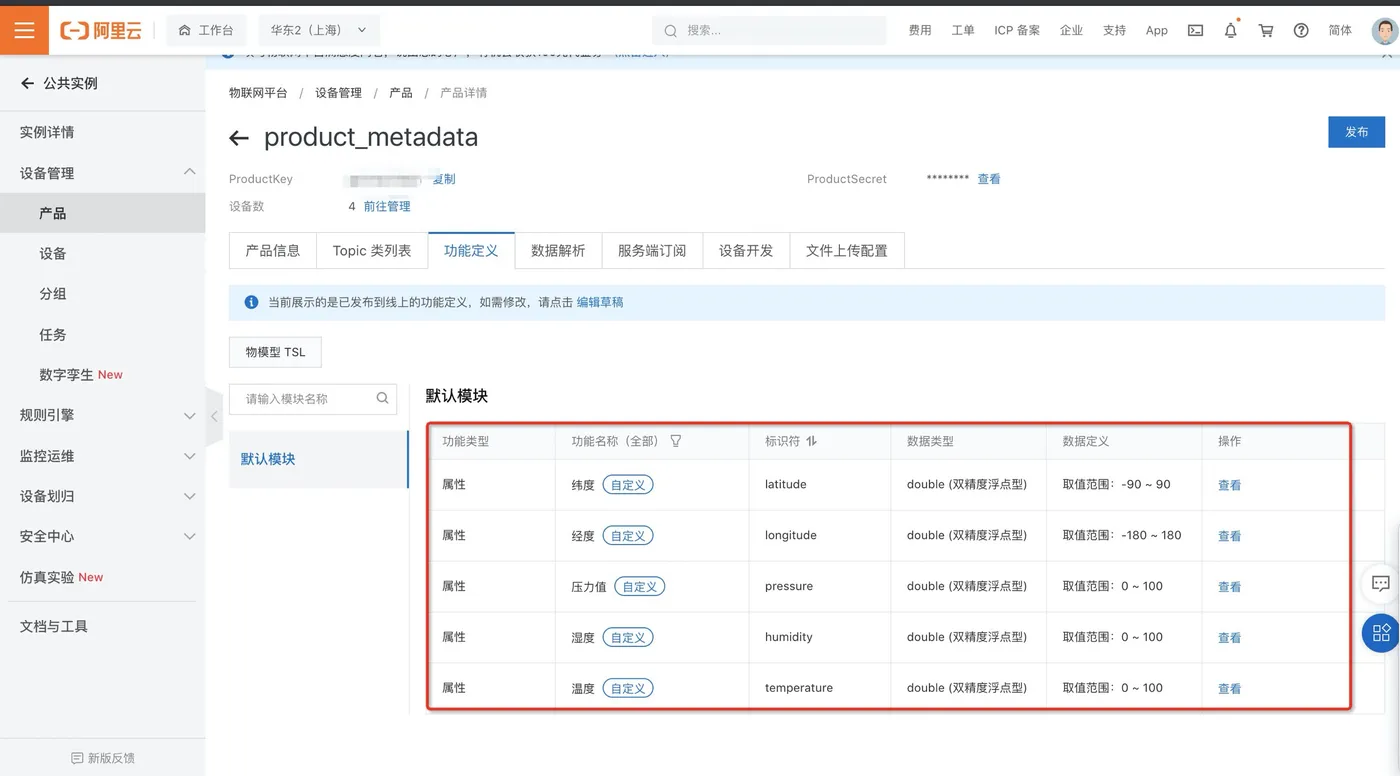The height and width of the screenshot is (776, 1400).
Task: Switch to the 数据解析 tab
Action: (x=558, y=251)
